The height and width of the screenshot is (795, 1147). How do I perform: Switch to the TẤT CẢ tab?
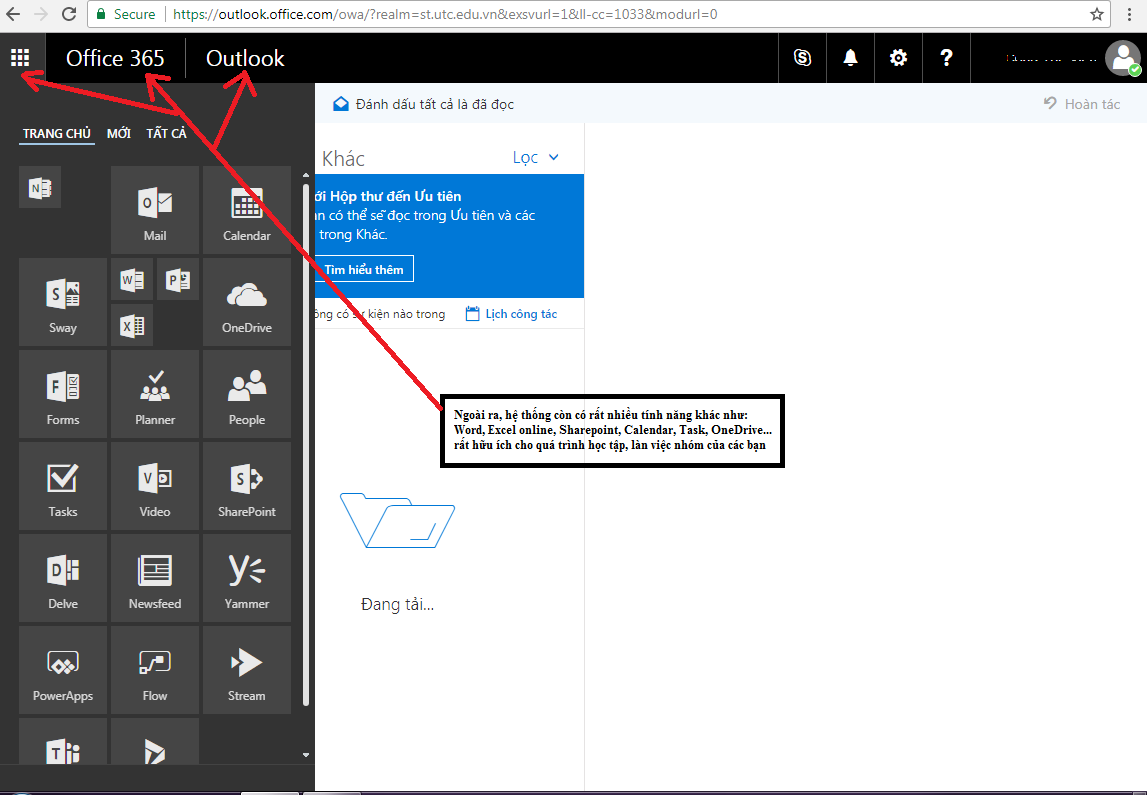[x=166, y=134]
